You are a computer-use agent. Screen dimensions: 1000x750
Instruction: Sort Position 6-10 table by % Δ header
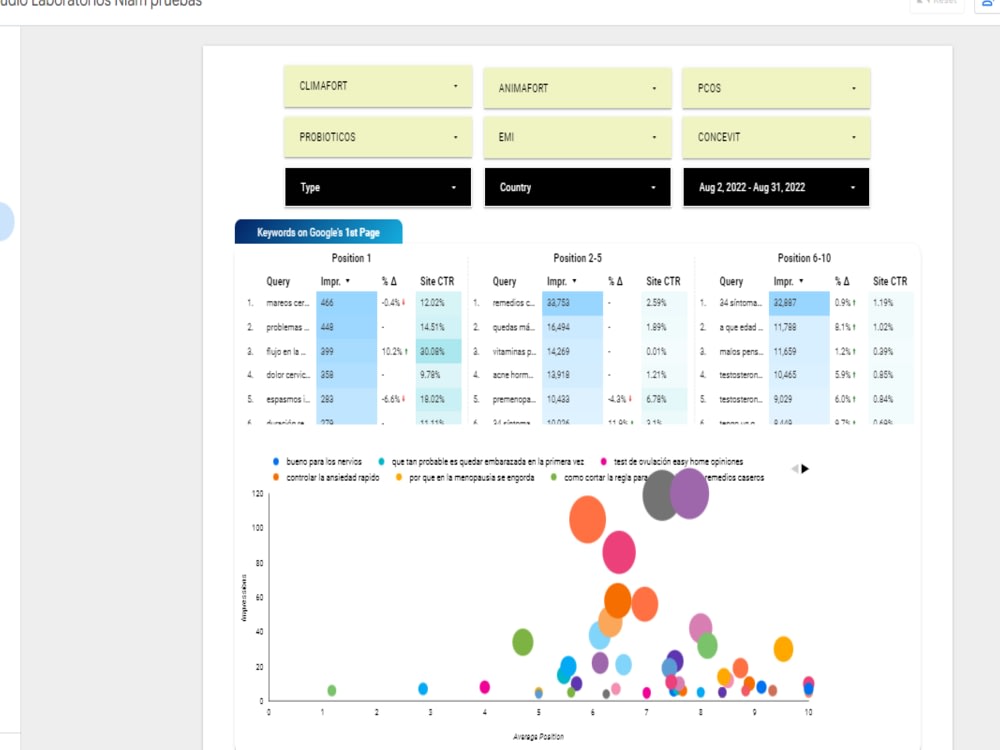click(x=842, y=281)
